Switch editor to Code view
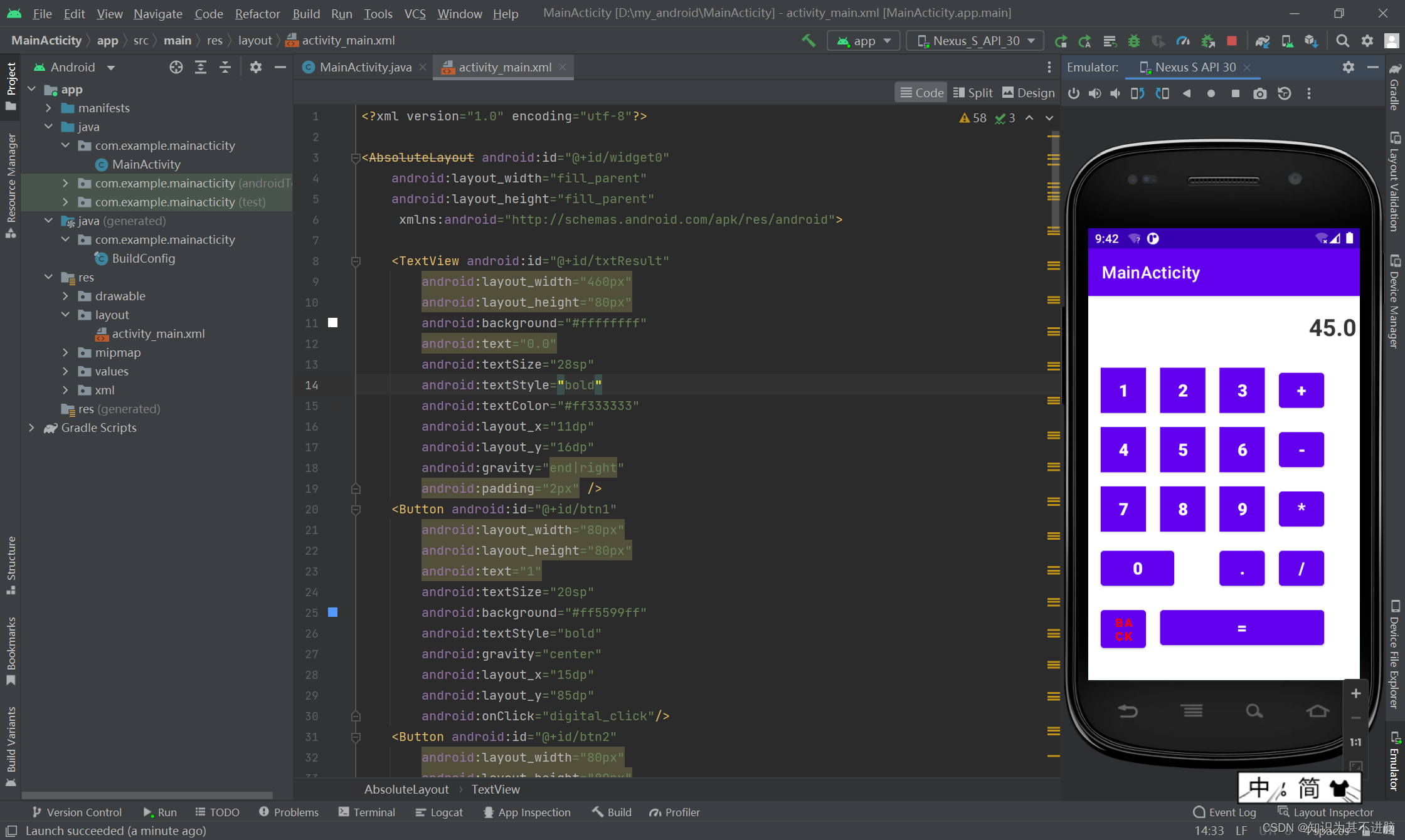The width and height of the screenshot is (1405, 840). [x=921, y=93]
